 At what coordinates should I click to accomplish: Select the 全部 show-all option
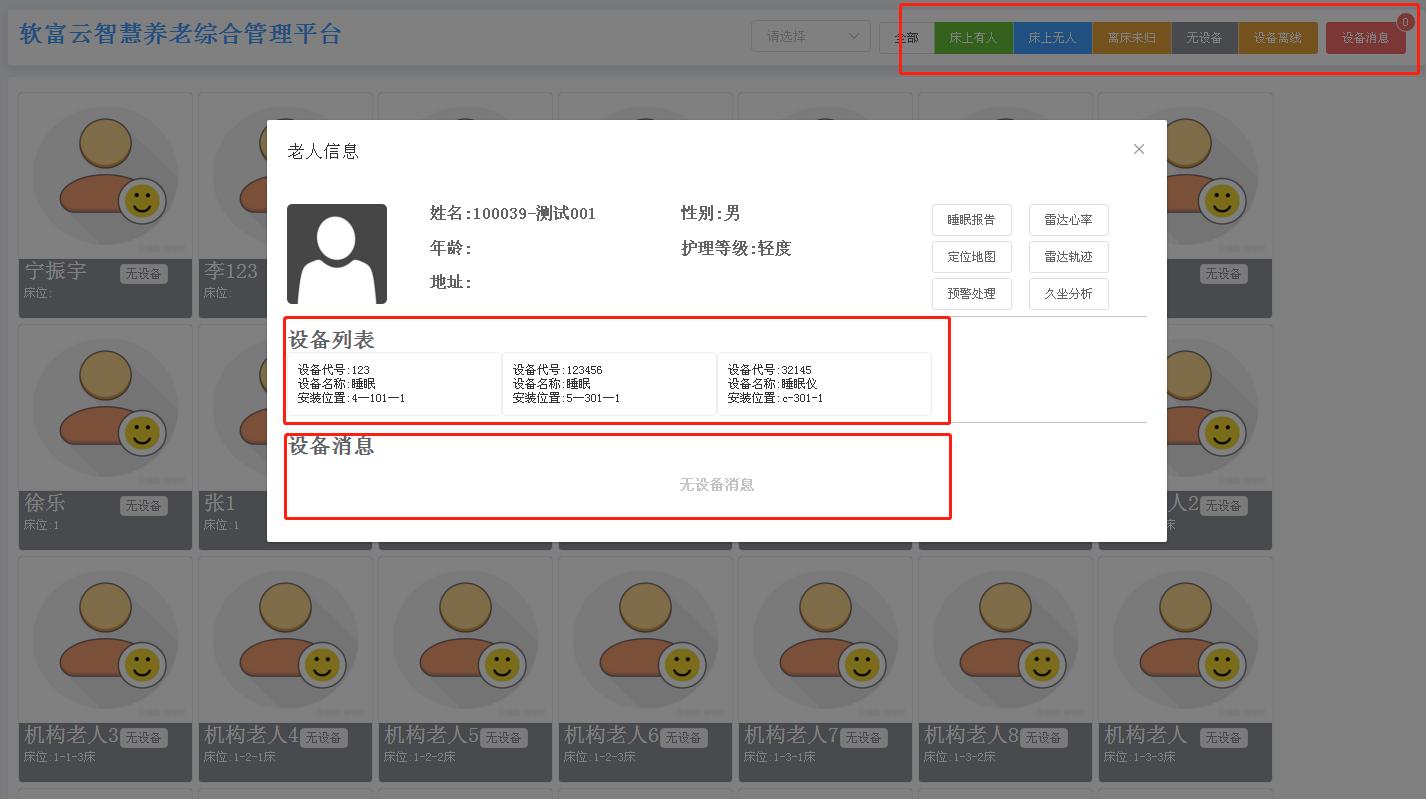[x=906, y=37]
